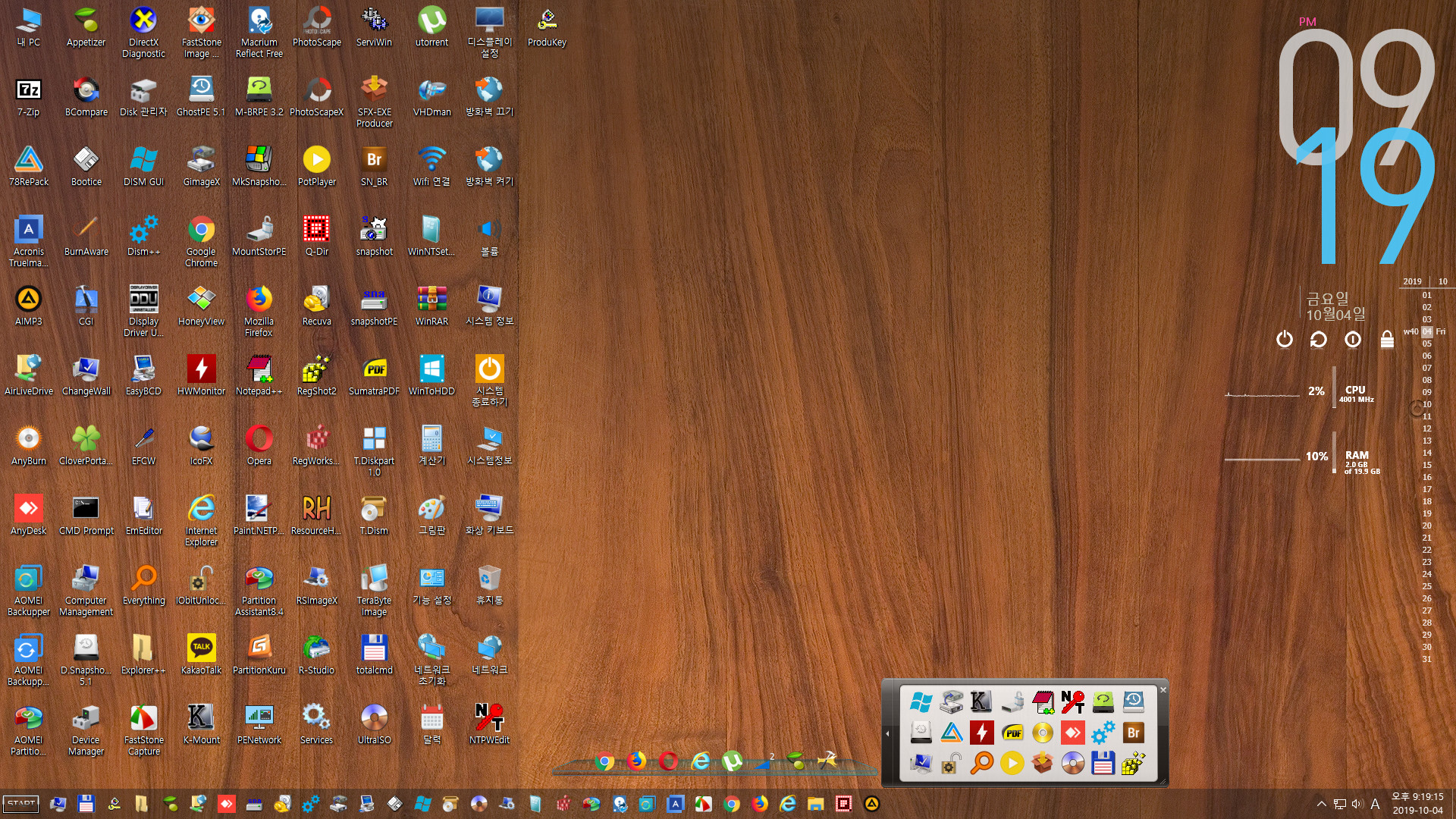This screenshot has width=1456, height=819.
Task: Click the lock widget button
Action: pyautogui.click(x=1387, y=339)
